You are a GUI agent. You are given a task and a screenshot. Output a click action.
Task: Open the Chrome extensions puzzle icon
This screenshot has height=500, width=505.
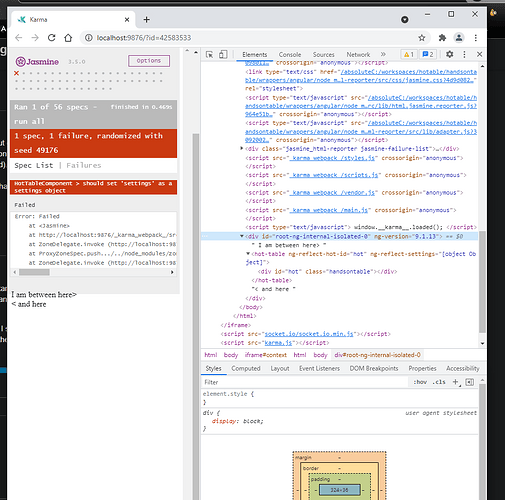tap(442, 38)
